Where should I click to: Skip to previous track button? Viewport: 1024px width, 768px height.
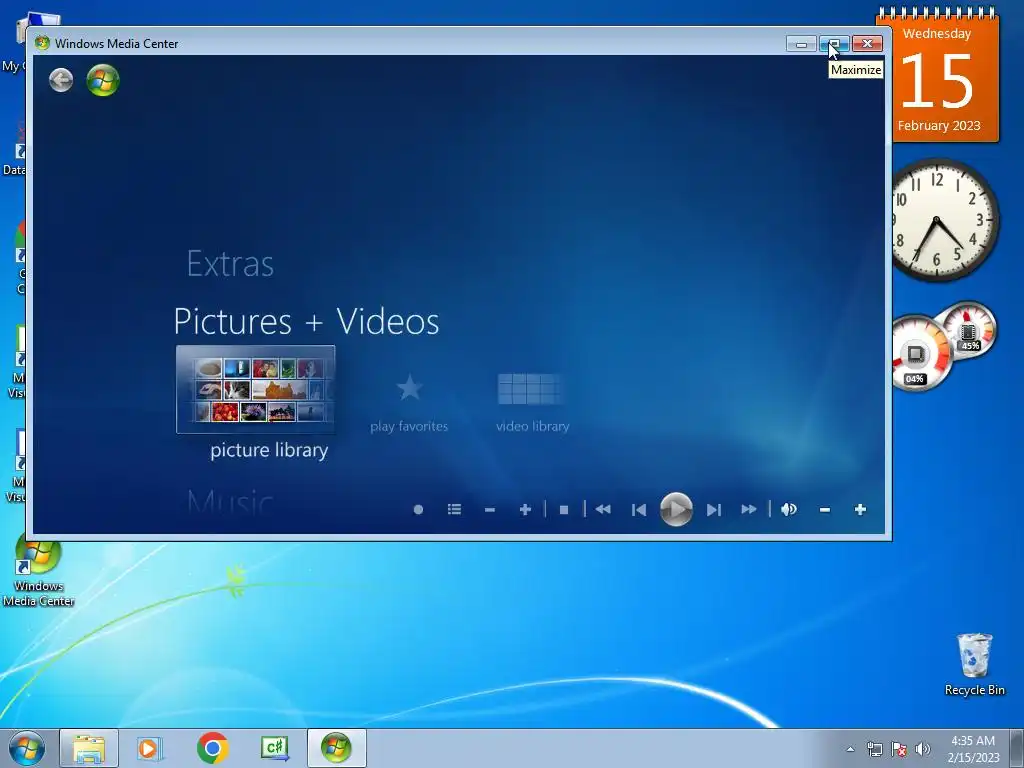pyautogui.click(x=639, y=509)
